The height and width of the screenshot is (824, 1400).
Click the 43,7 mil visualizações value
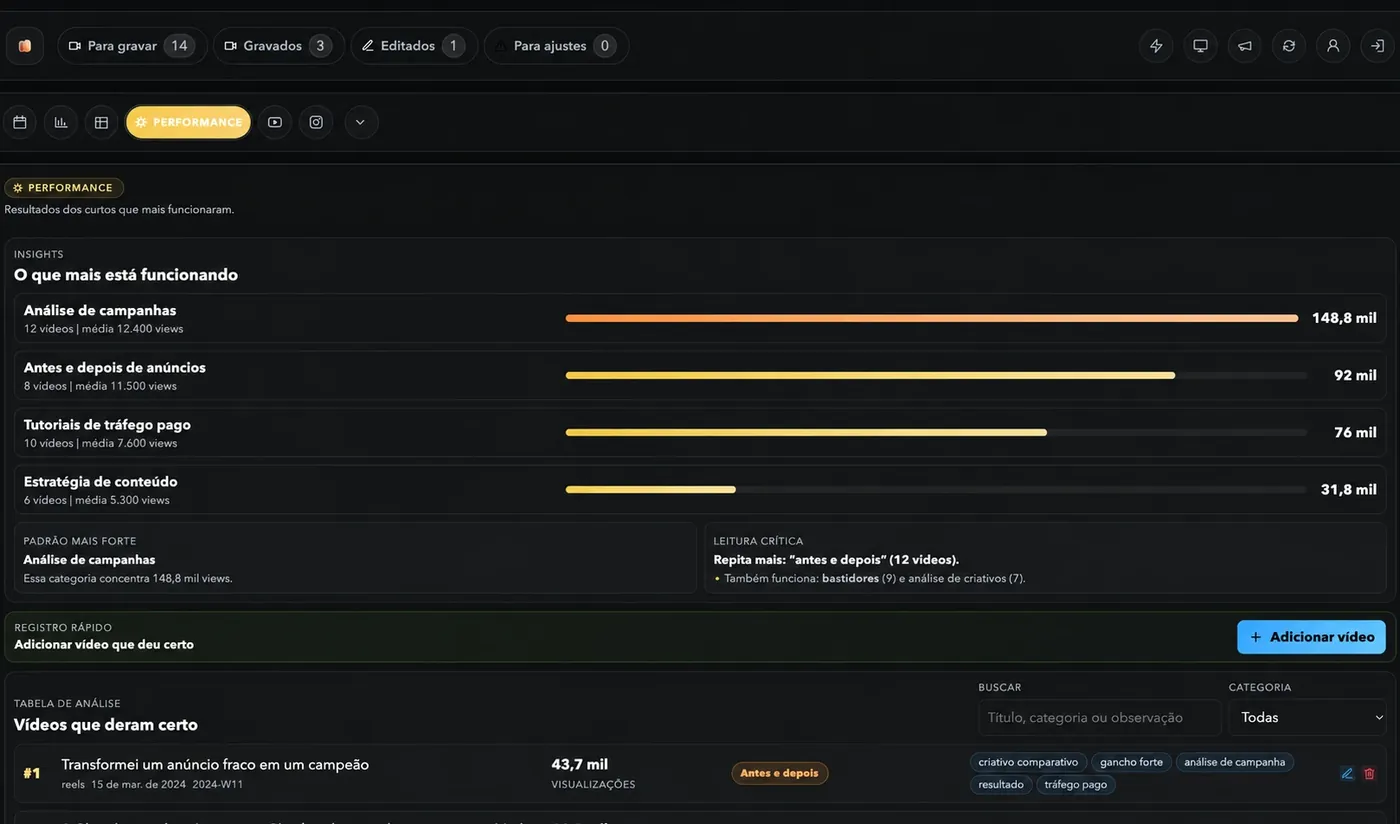pyautogui.click(x=580, y=764)
